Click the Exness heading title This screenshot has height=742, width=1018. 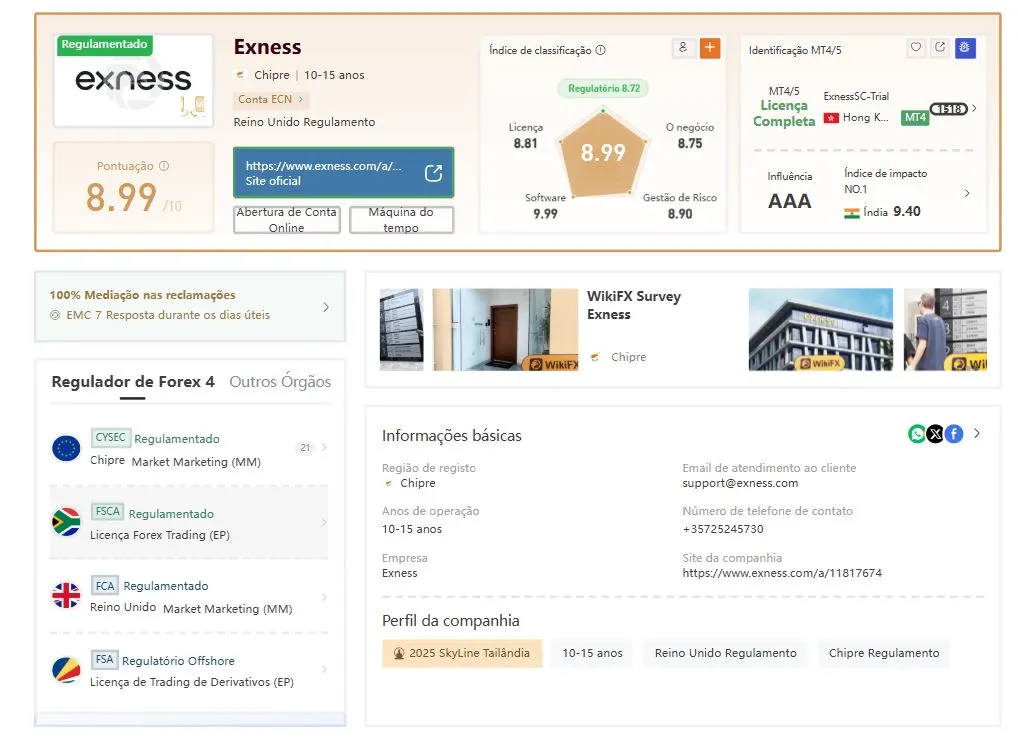[x=267, y=47]
